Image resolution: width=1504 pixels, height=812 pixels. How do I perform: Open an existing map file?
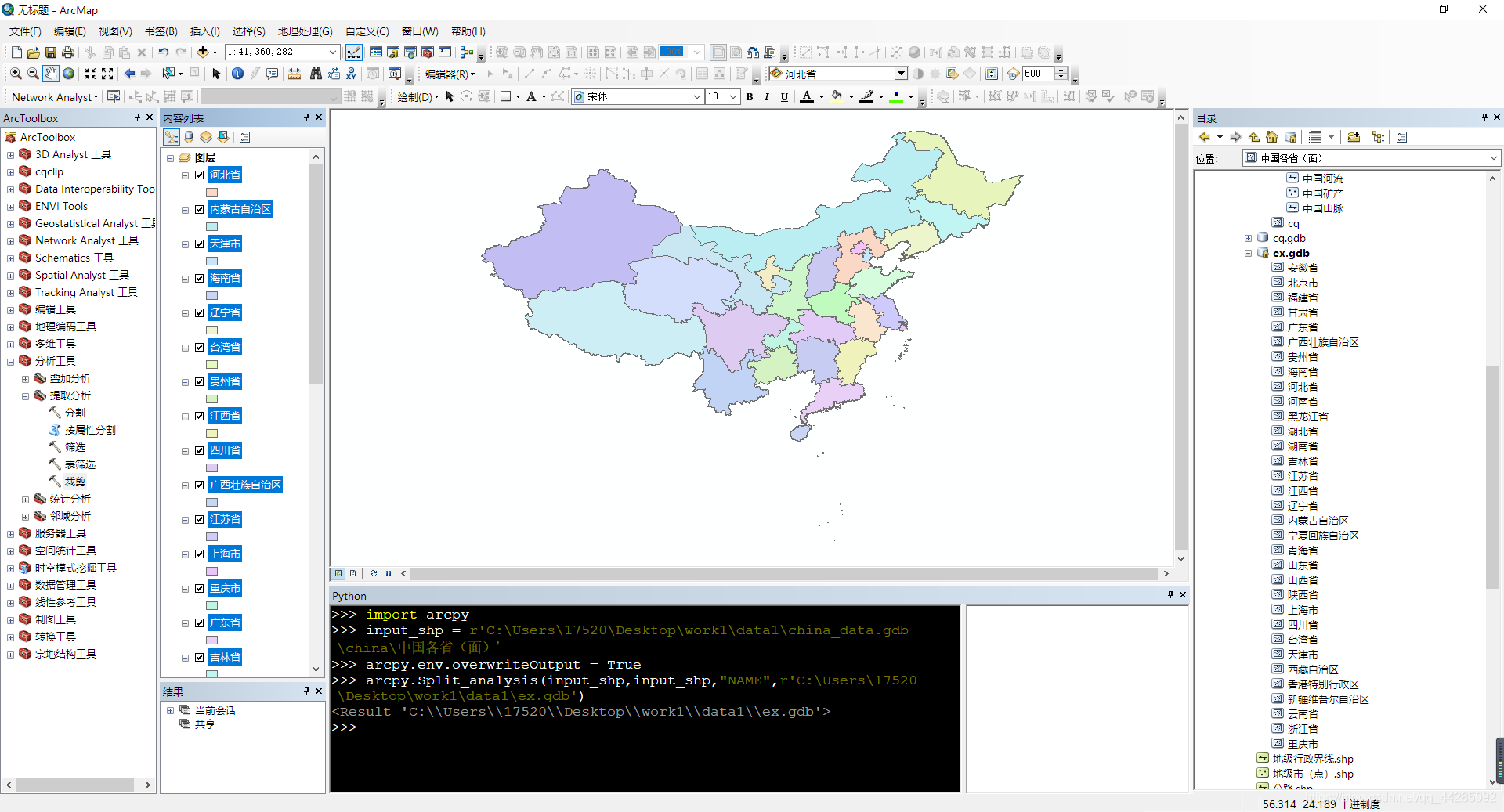(33, 52)
